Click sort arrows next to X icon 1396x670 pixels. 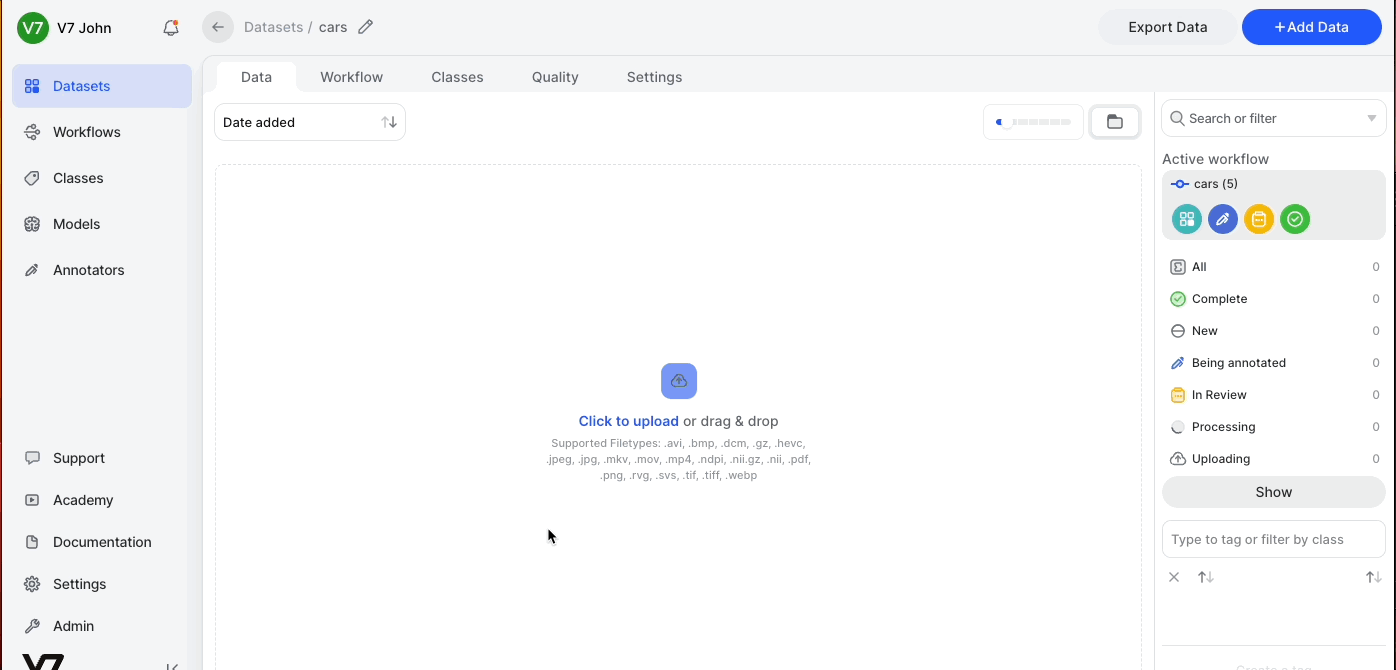coord(1206,577)
